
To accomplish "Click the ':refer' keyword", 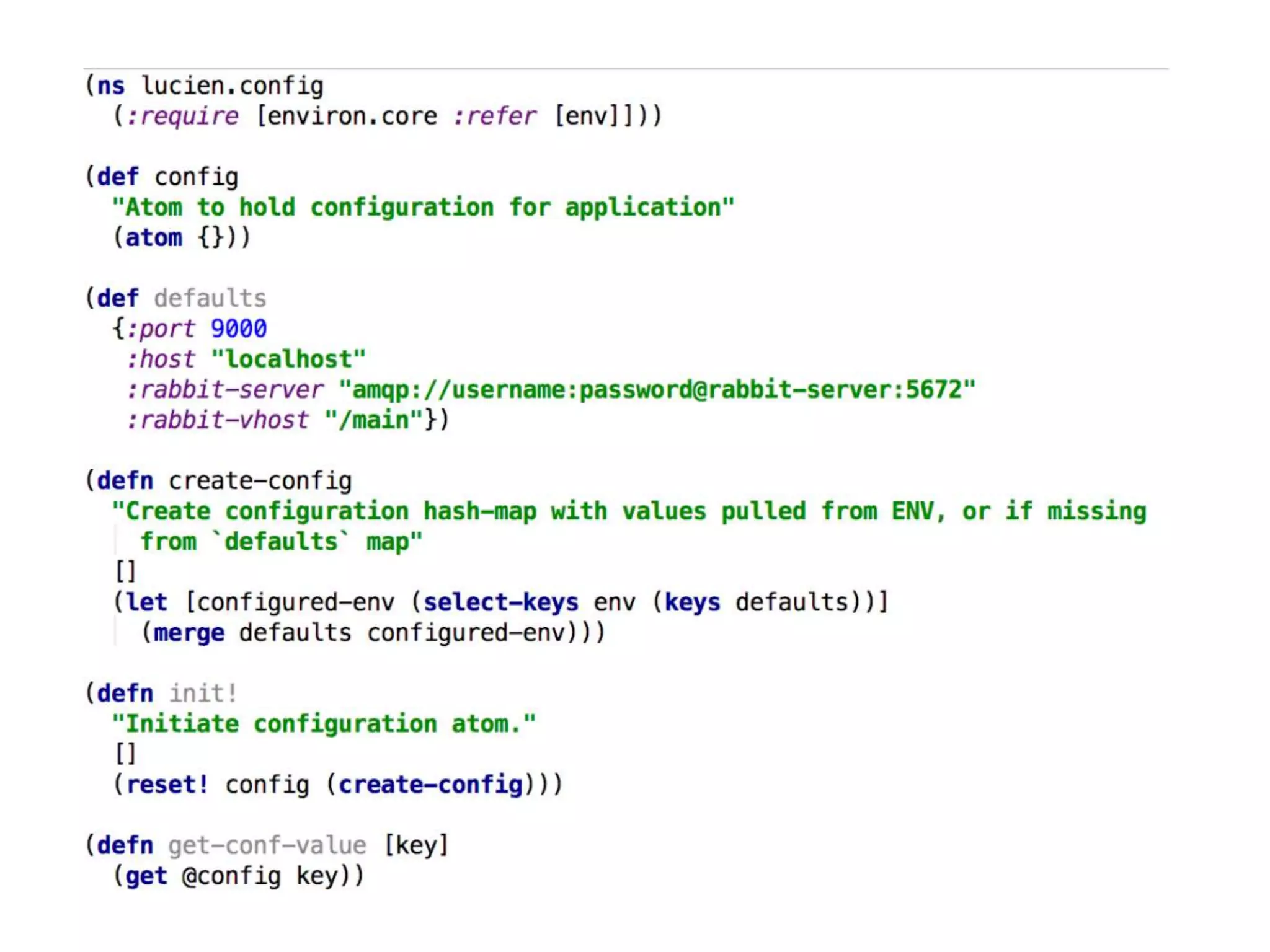I will pos(494,117).
